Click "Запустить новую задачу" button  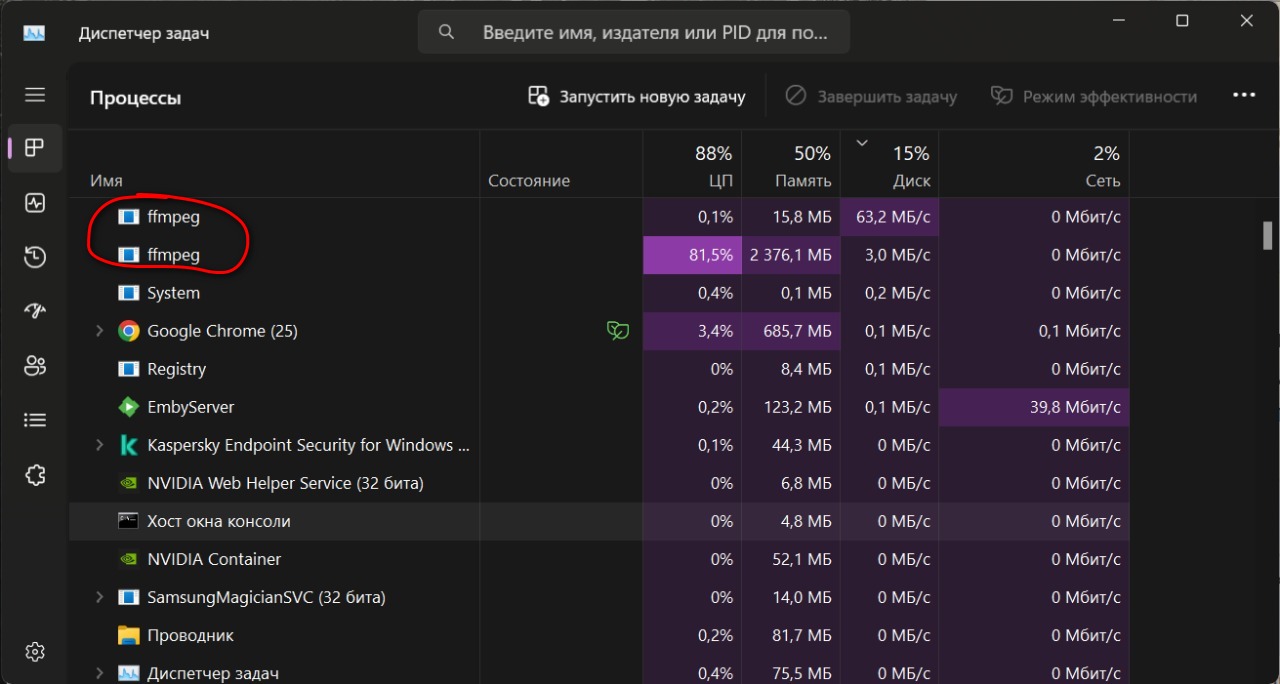(x=637, y=97)
